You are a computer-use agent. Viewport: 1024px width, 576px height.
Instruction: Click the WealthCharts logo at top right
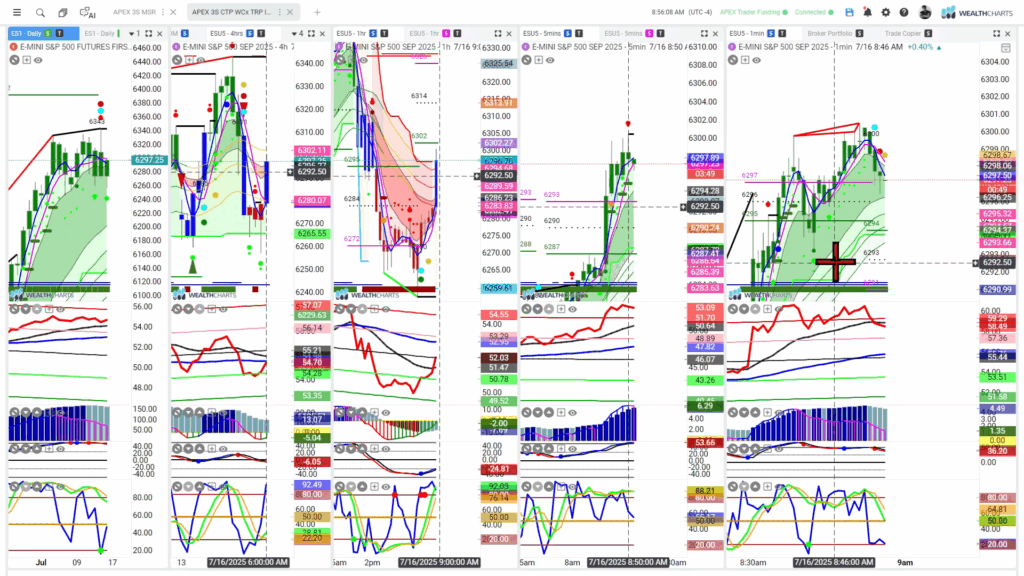[977, 12]
